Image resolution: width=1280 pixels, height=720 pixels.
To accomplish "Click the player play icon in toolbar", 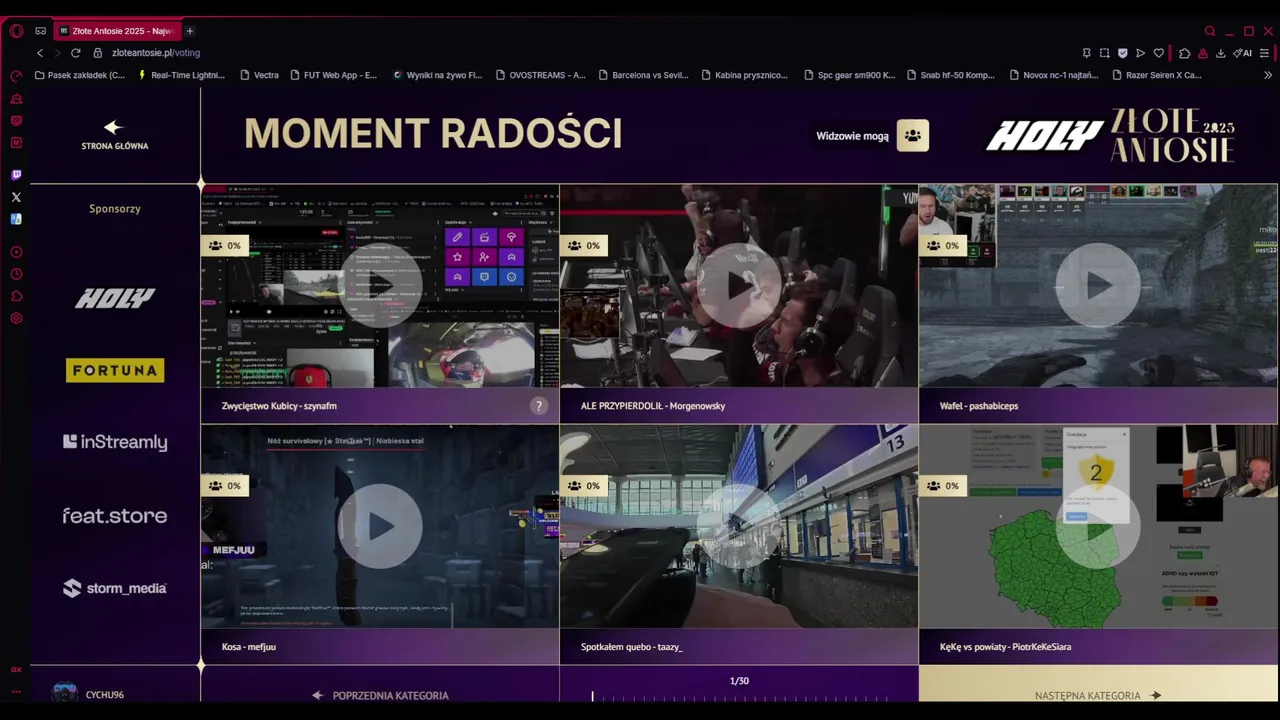I will (x=1140, y=53).
